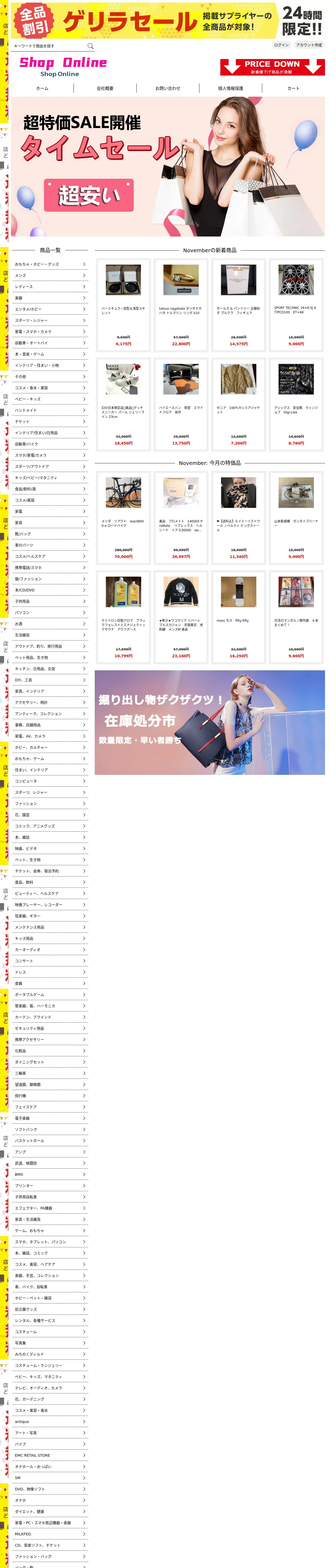The width and height of the screenshot is (336, 1568).
Task: Select the 生活雑貨 category
Action: tap(50, 635)
